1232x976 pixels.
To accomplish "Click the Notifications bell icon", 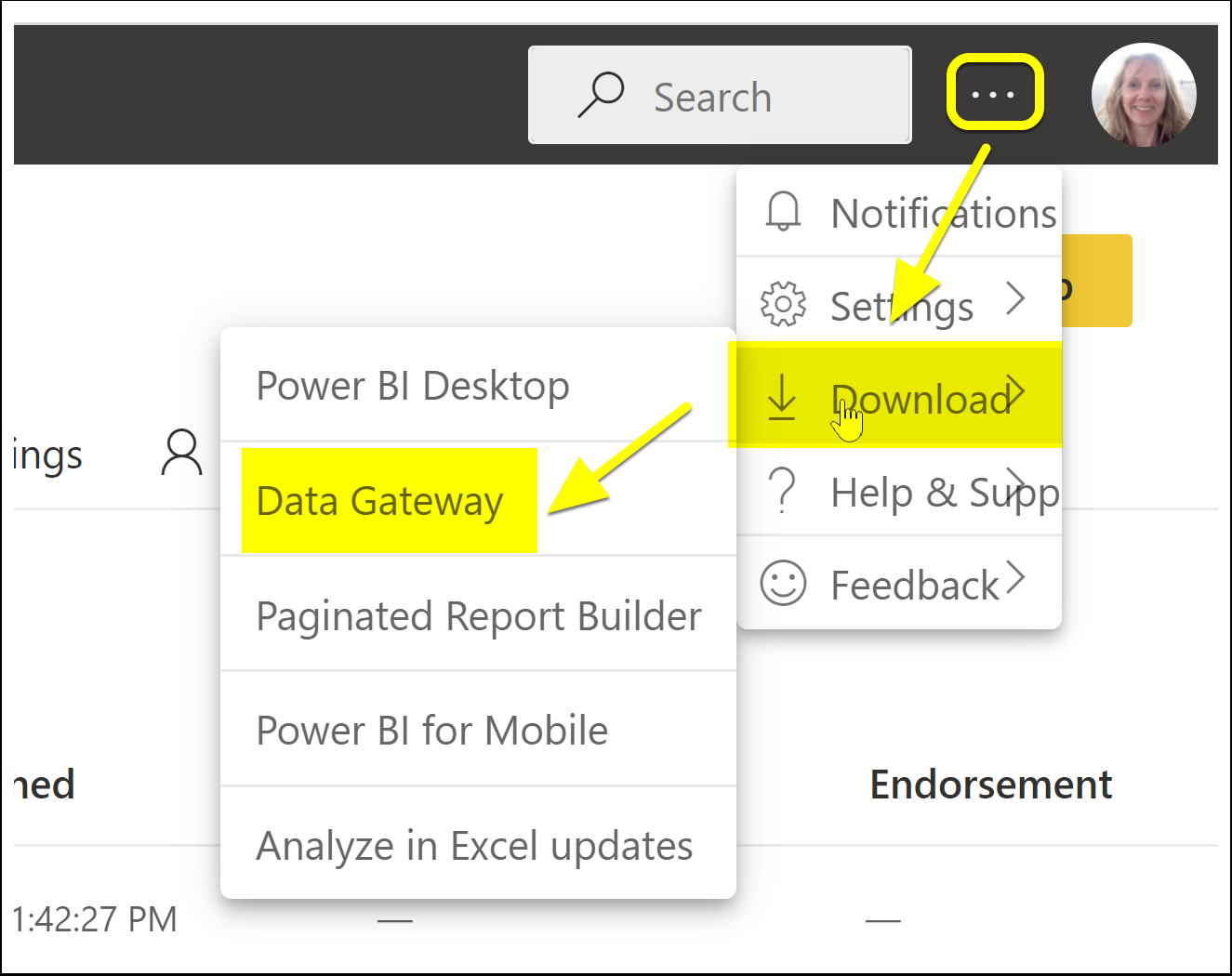I will click(x=783, y=211).
